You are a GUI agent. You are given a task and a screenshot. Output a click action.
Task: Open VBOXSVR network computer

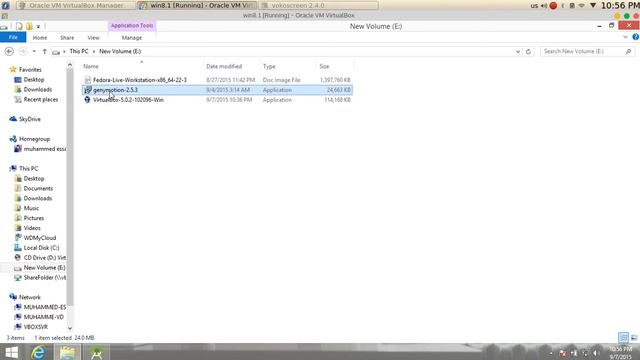36,327
